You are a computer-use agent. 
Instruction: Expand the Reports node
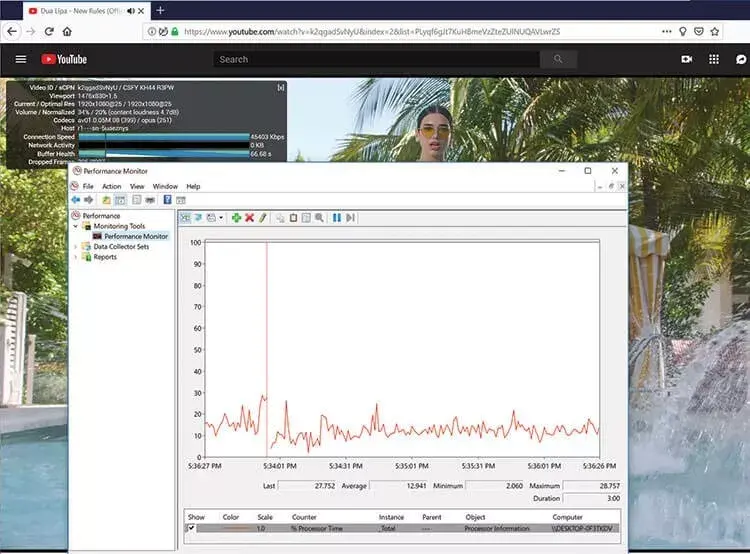point(76,257)
